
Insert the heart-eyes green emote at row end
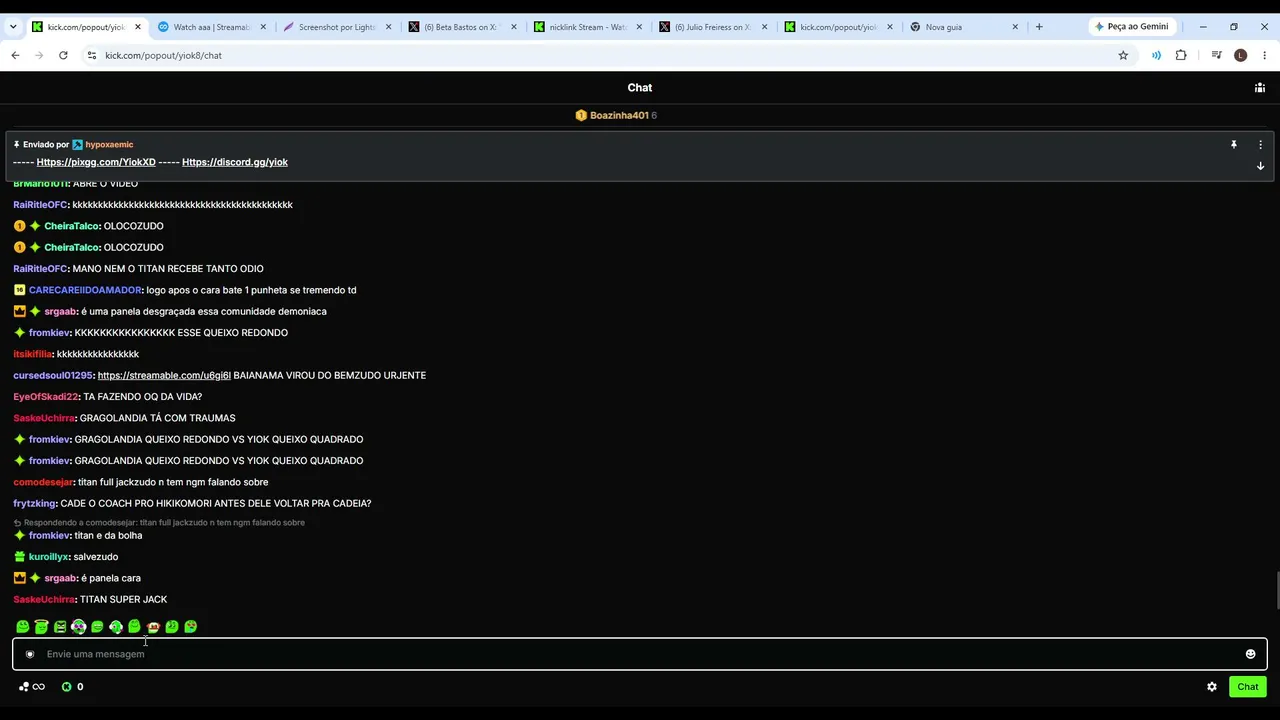[190, 627]
